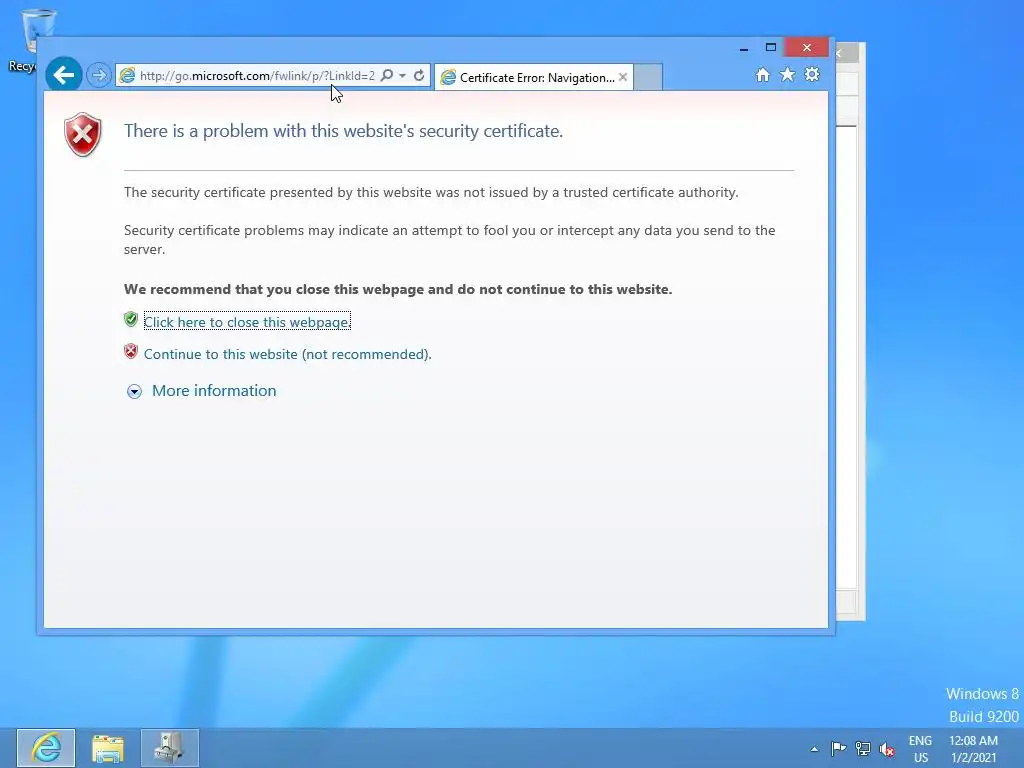
Task: Open Action Center flag icon
Action: point(839,749)
